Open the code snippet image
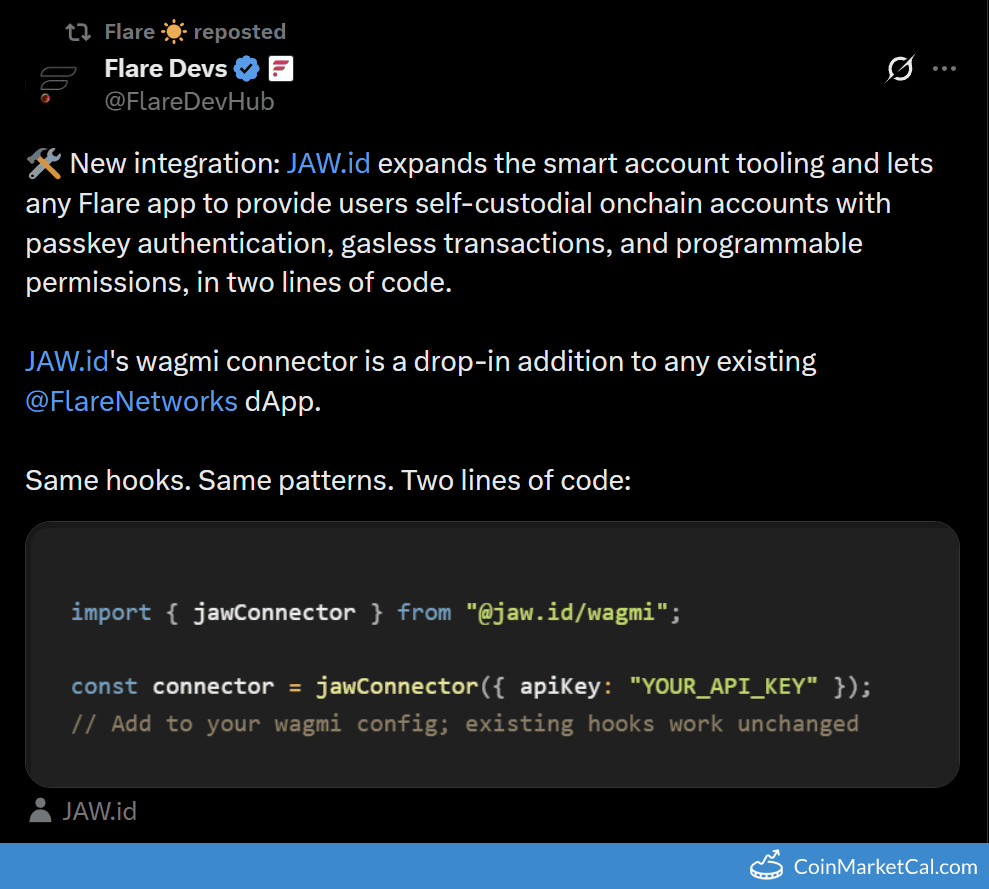Image resolution: width=989 pixels, height=889 pixels. 492,654
